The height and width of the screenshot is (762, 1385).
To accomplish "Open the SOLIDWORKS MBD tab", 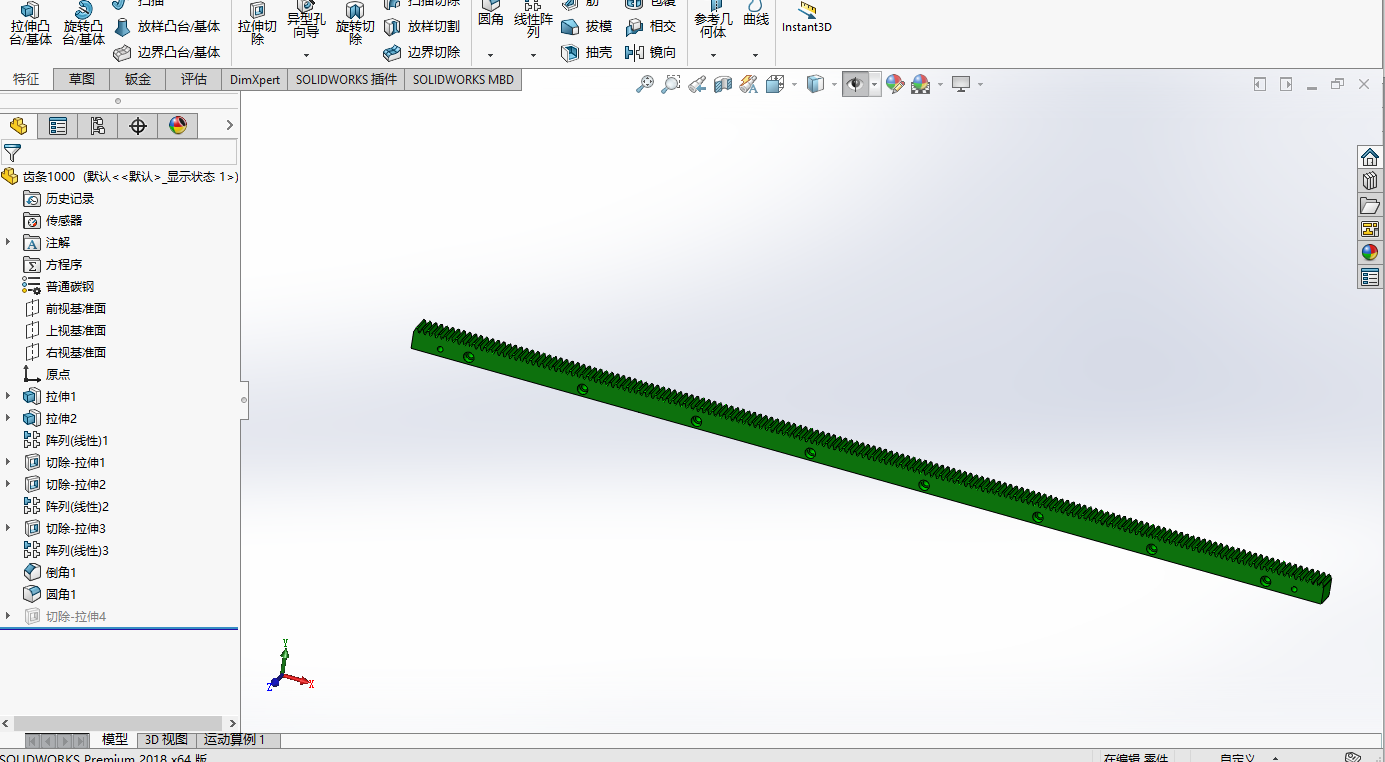I will (x=463, y=79).
